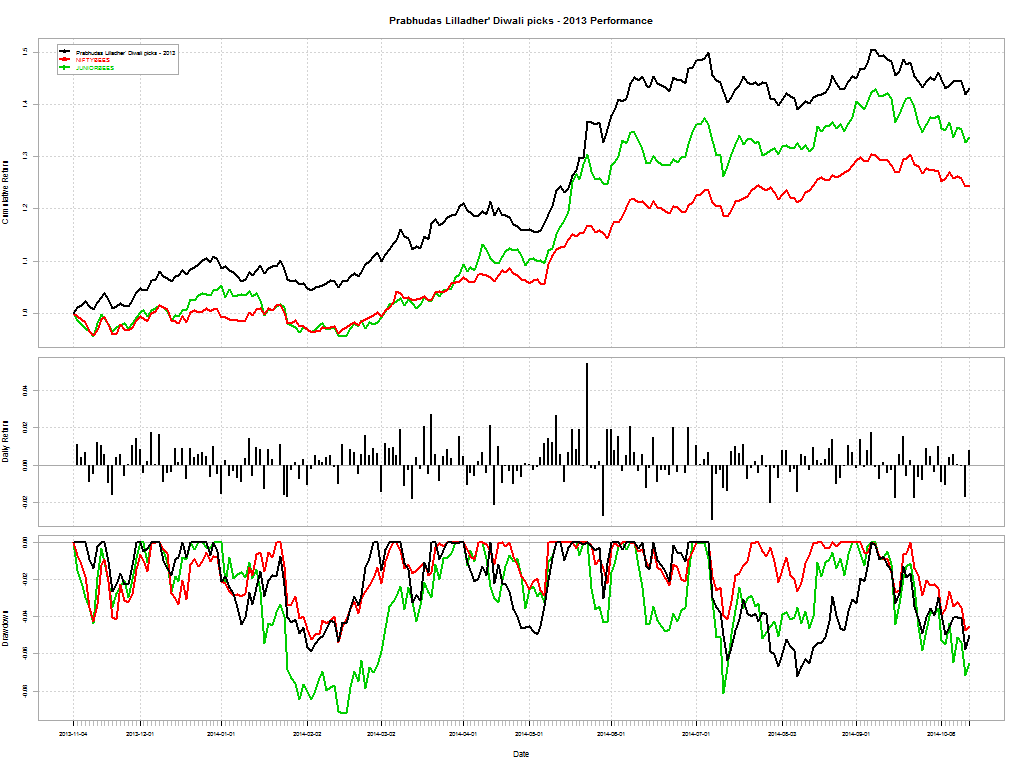Click the red NIFTYBEES legend label
The width and height of the screenshot is (1024, 768).
pyautogui.click(x=93, y=60)
